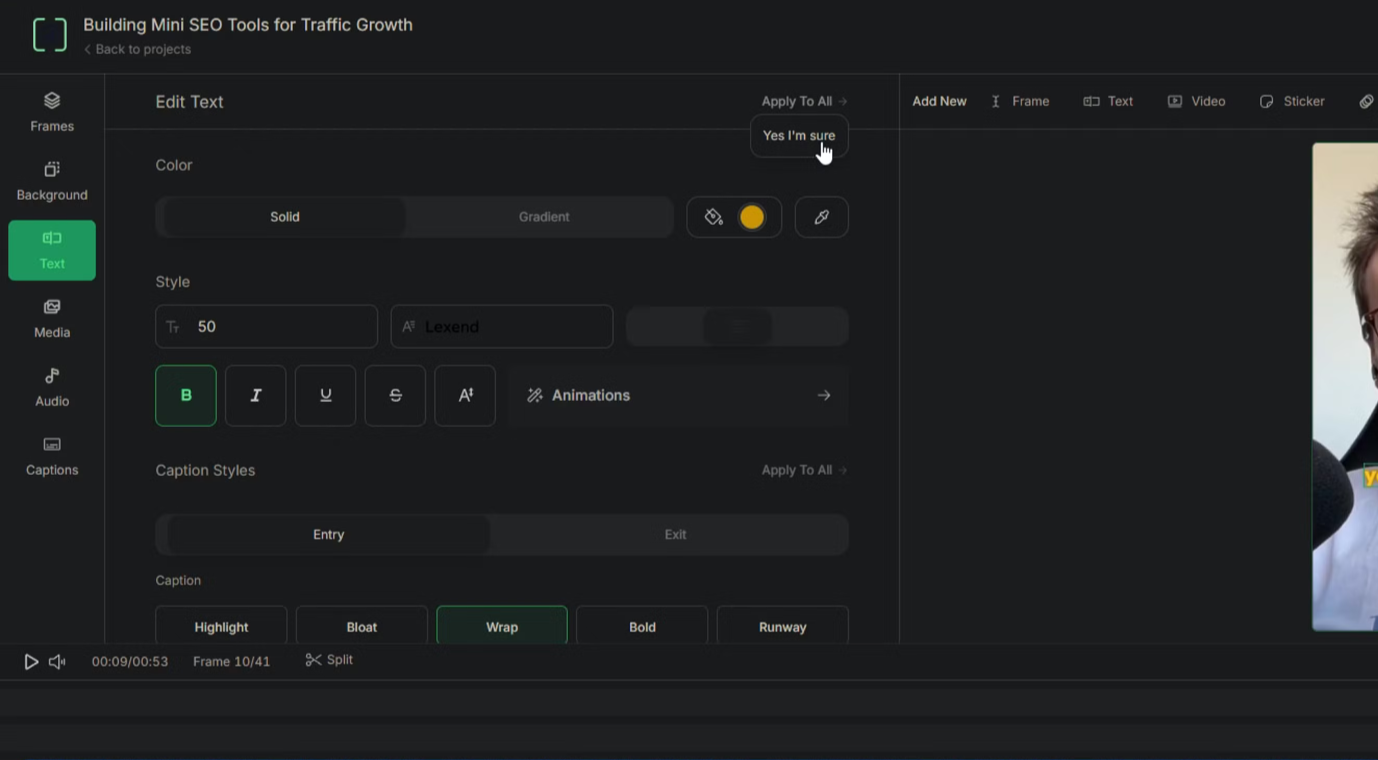
Task: Toggle underline text formatting
Action: (325, 396)
